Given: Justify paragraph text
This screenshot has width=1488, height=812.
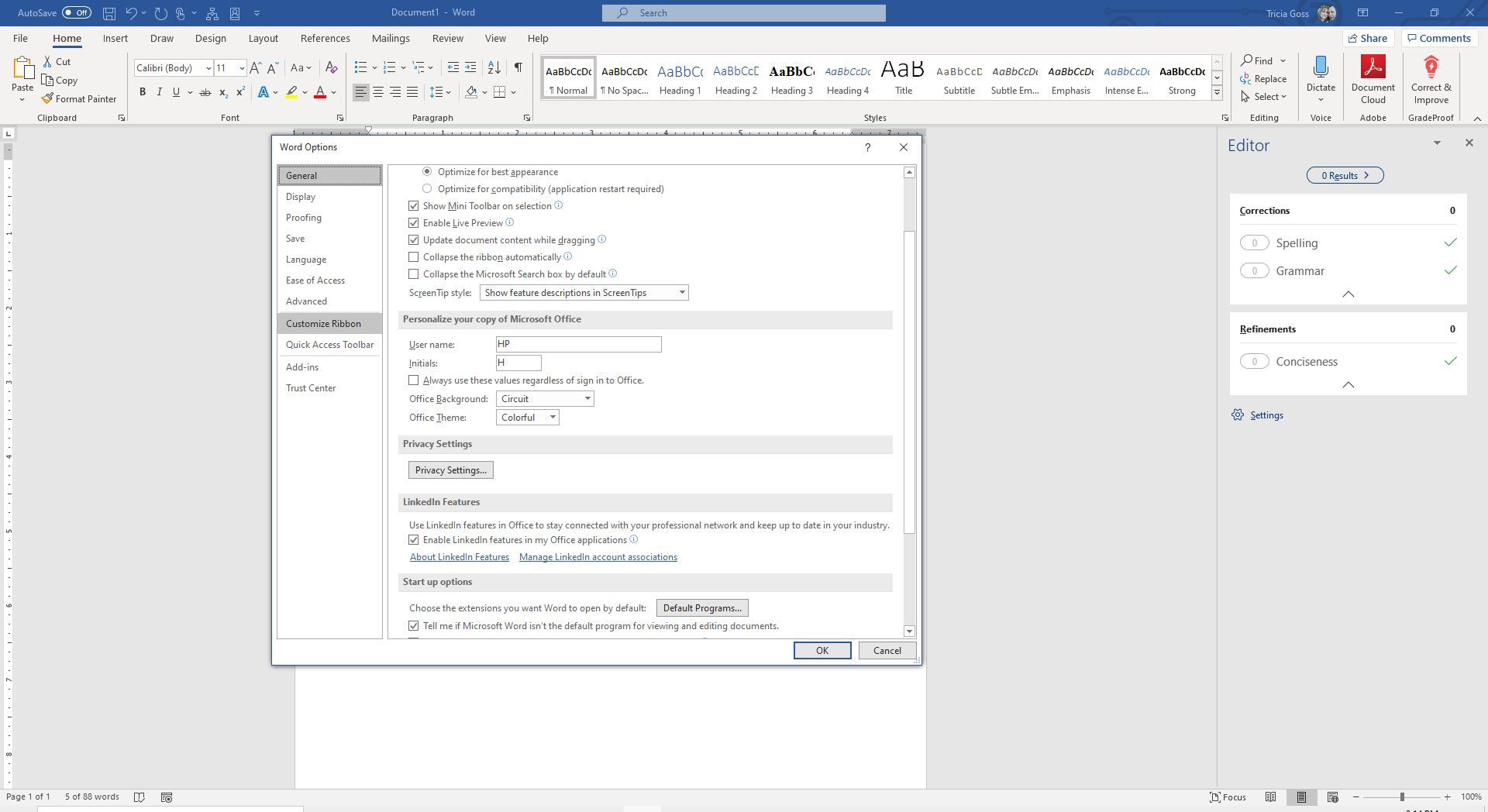Looking at the screenshot, I should 412,92.
